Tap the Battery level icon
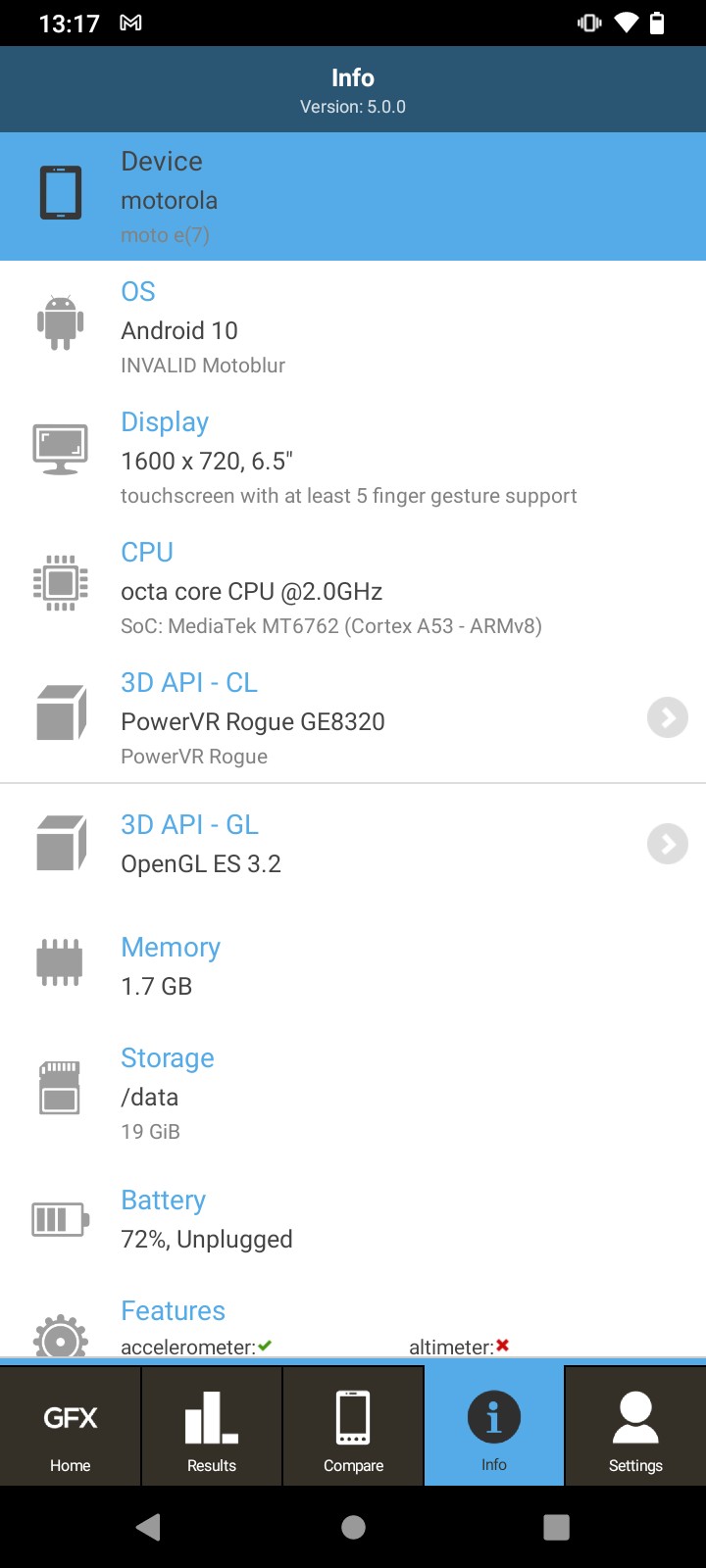Viewport: 706px width, 1568px height. click(x=61, y=1219)
